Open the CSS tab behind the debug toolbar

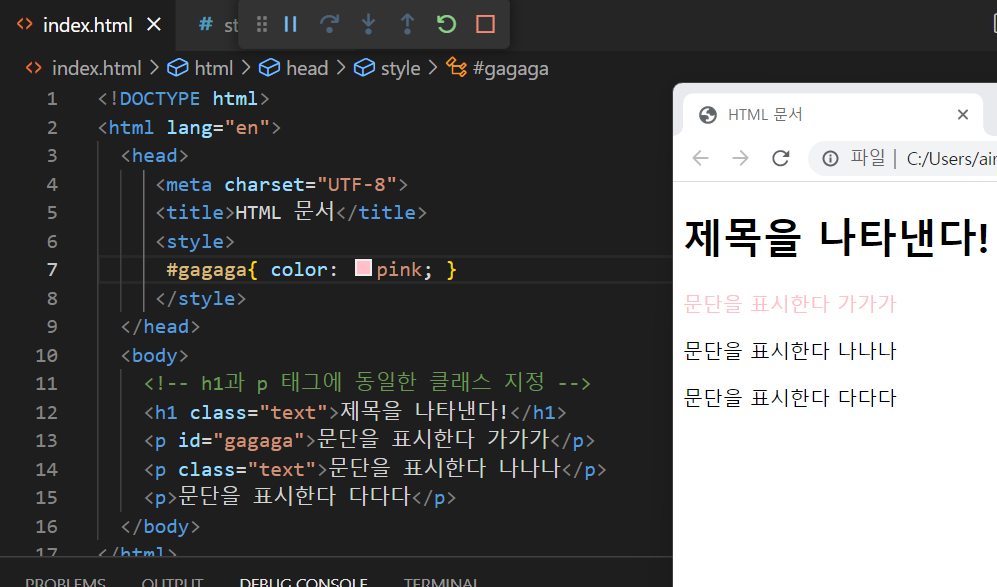[216, 25]
